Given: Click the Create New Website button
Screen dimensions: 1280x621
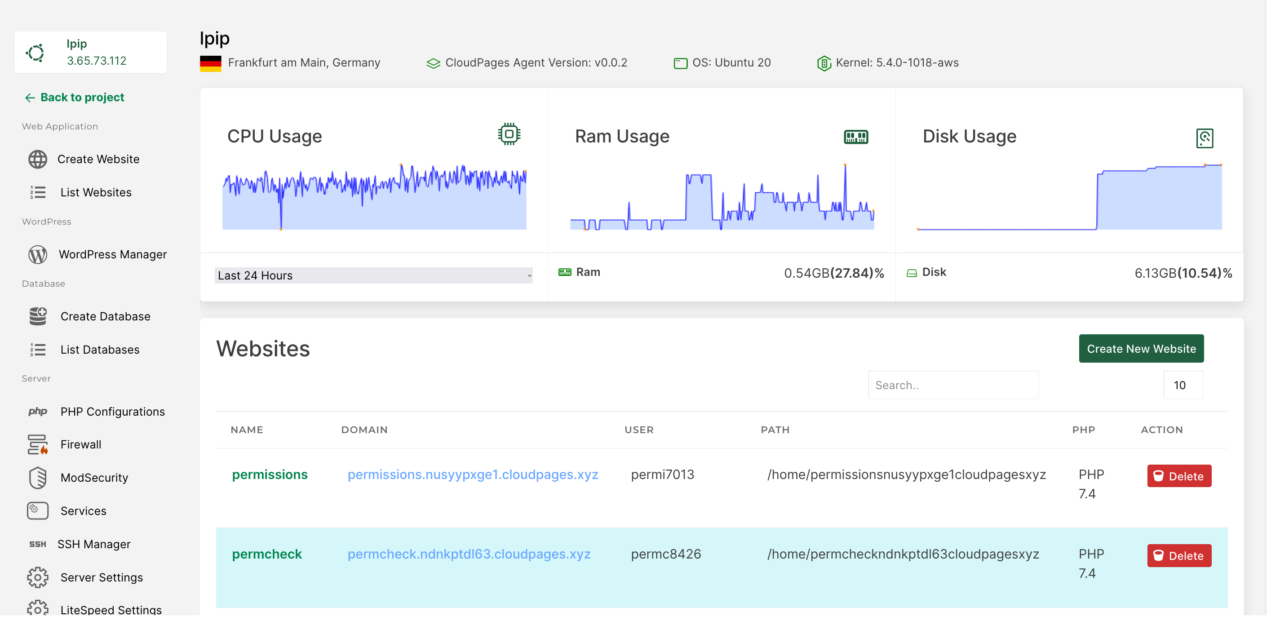Looking at the screenshot, I should click(x=1141, y=348).
